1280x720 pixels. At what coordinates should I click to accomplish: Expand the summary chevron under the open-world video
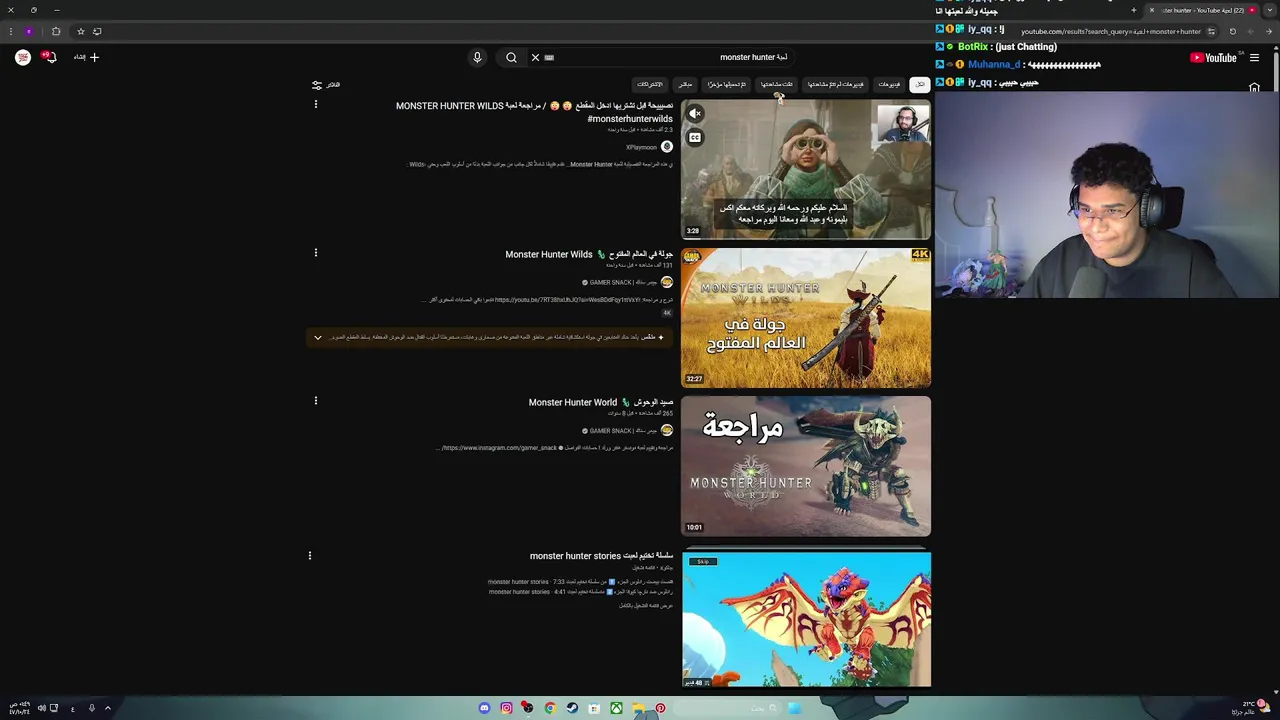pos(318,337)
